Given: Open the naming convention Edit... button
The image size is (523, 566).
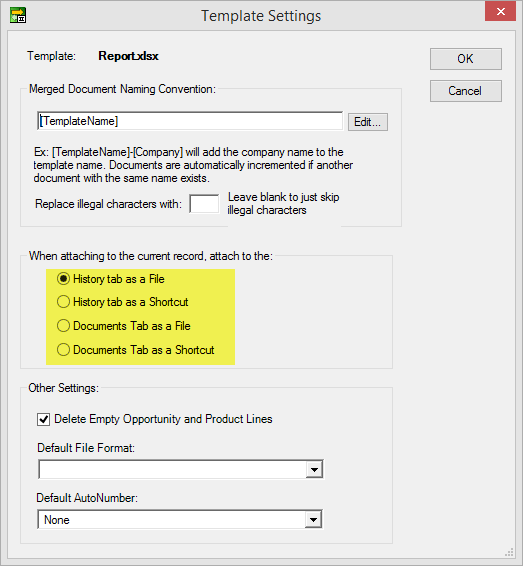Looking at the screenshot, I should tap(367, 122).
